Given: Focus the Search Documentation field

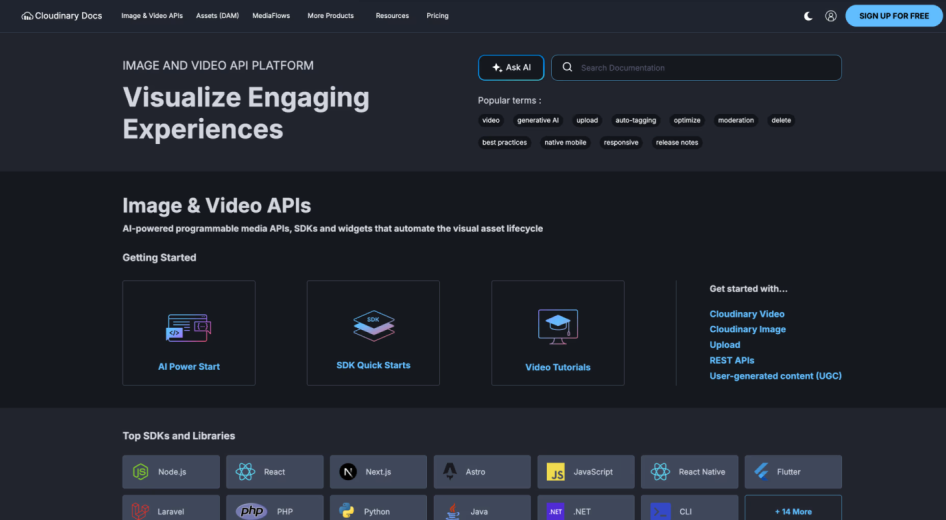Looking at the screenshot, I should click(x=696, y=68).
